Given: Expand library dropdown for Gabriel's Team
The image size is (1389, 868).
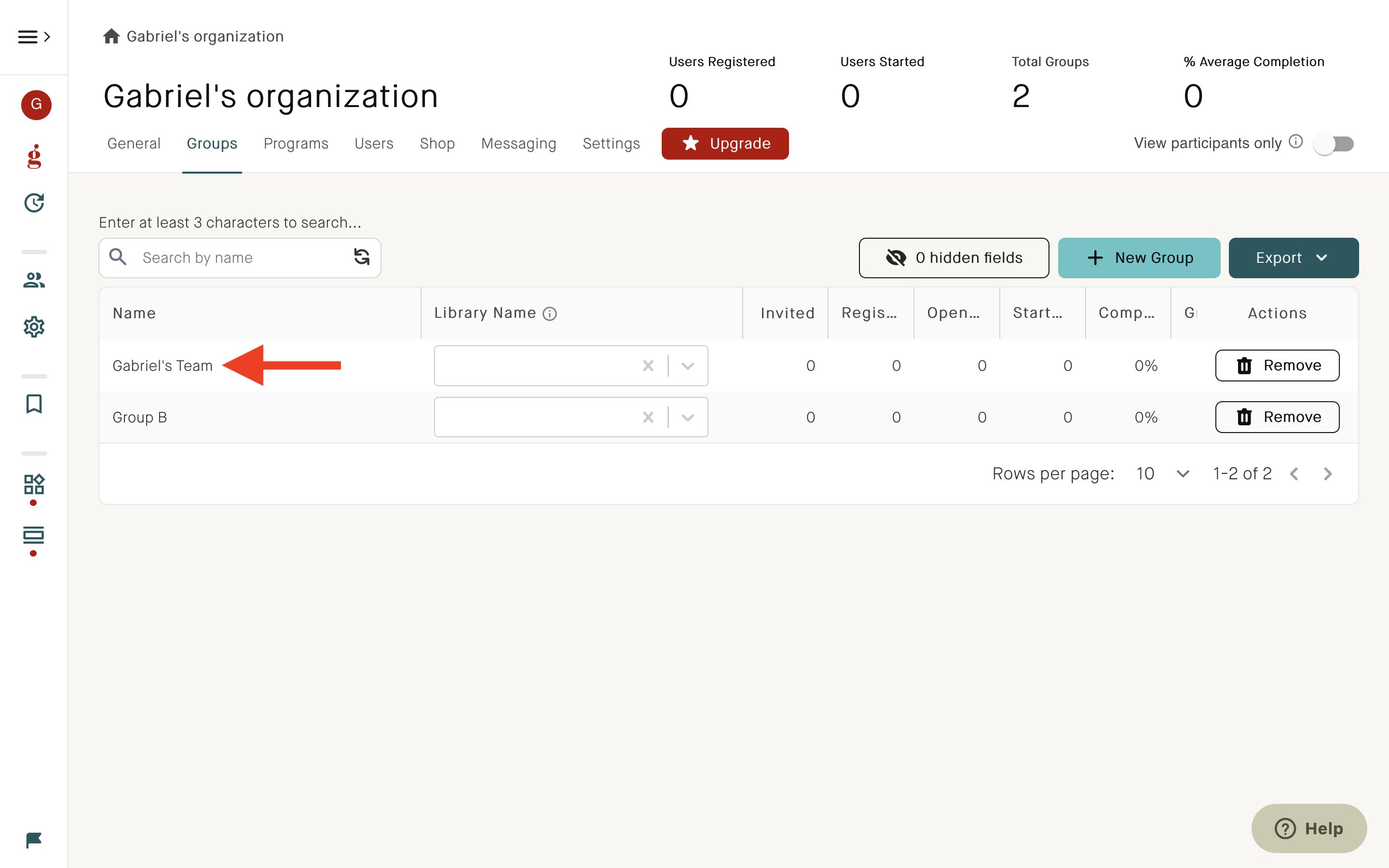Looking at the screenshot, I should tap(688, 366).
